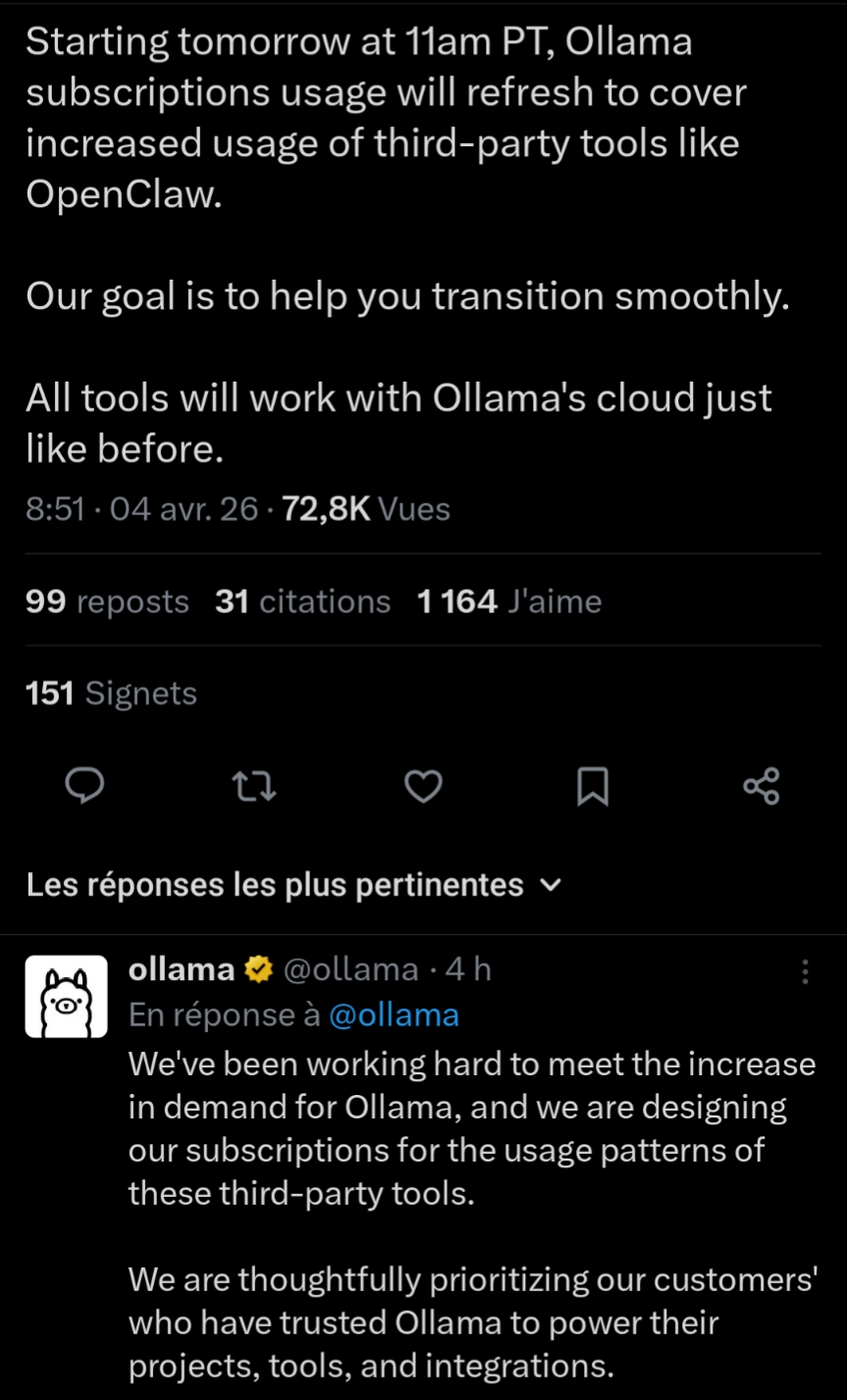847x1400 pixels.
Task: Click the blue @ollama link in "En réponse à"
Action: coord(394,1014)
